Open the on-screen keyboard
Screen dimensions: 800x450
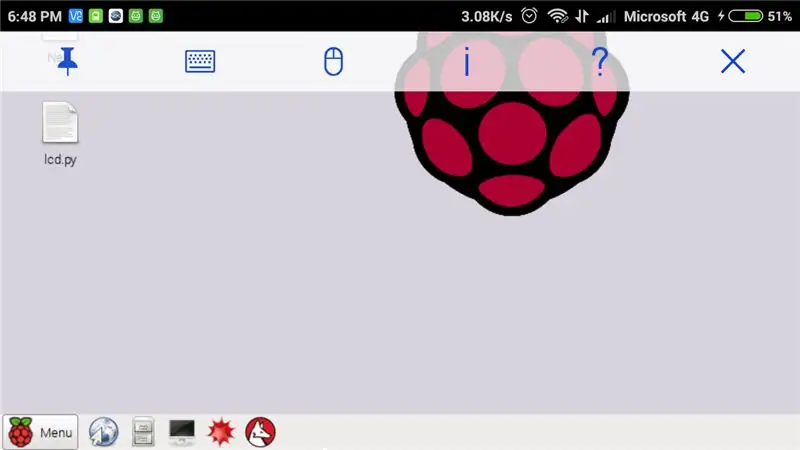(200, 61)
